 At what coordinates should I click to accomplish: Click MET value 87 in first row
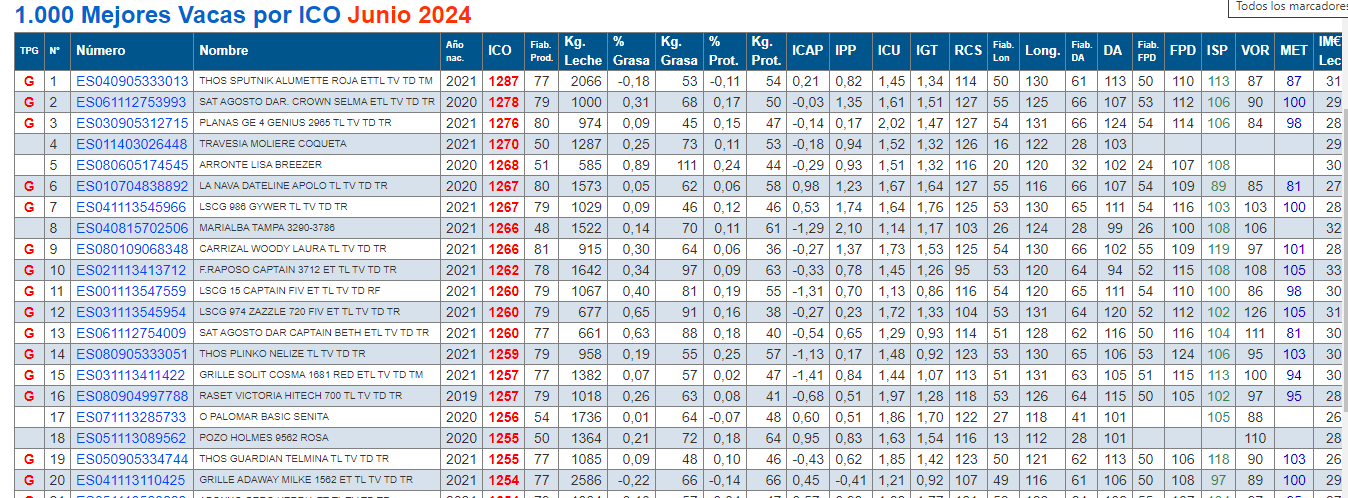pos(1294,81)
